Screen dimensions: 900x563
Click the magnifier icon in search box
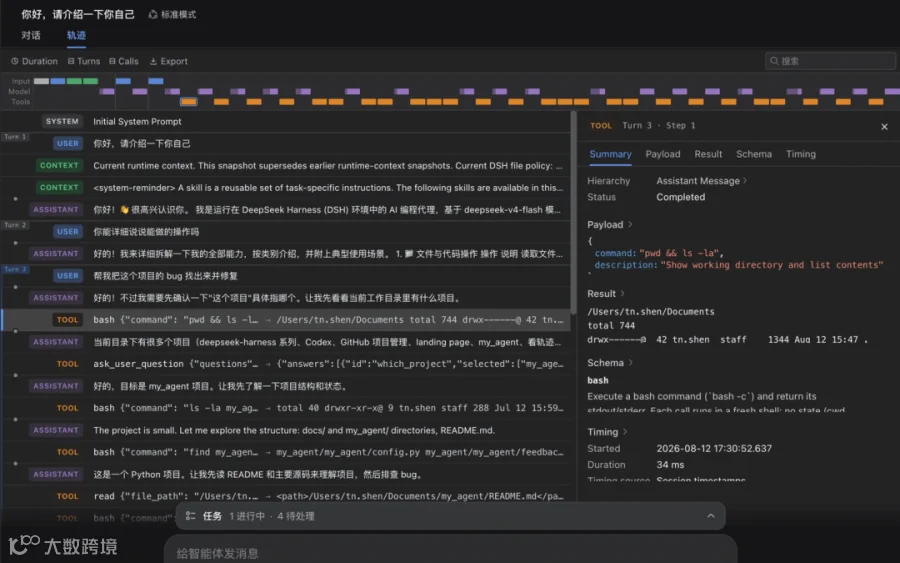click(774, 61)
